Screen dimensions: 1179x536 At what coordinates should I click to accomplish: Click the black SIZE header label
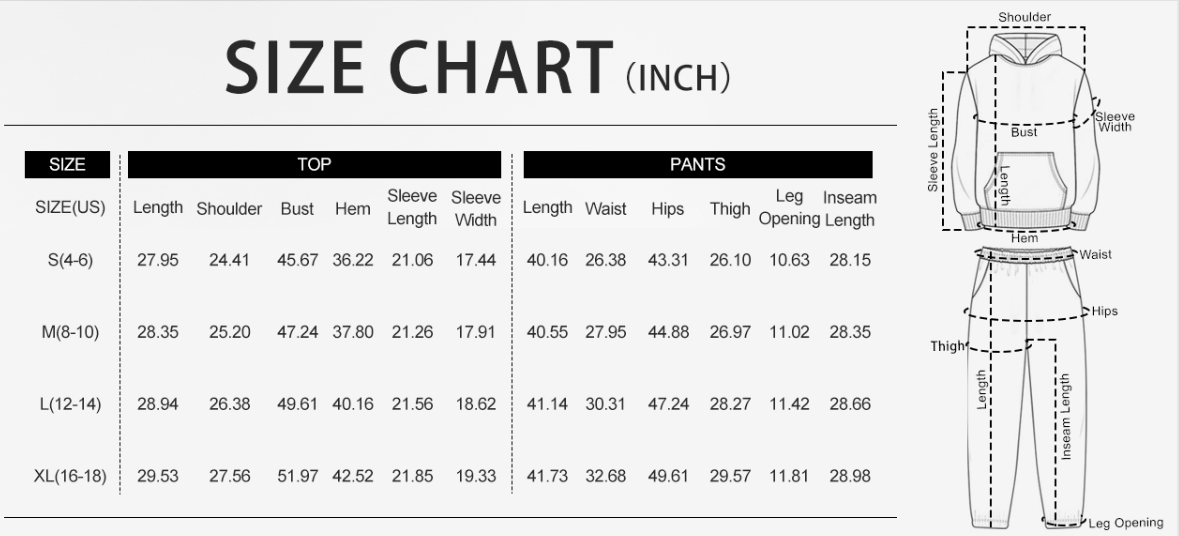point(67,164)
